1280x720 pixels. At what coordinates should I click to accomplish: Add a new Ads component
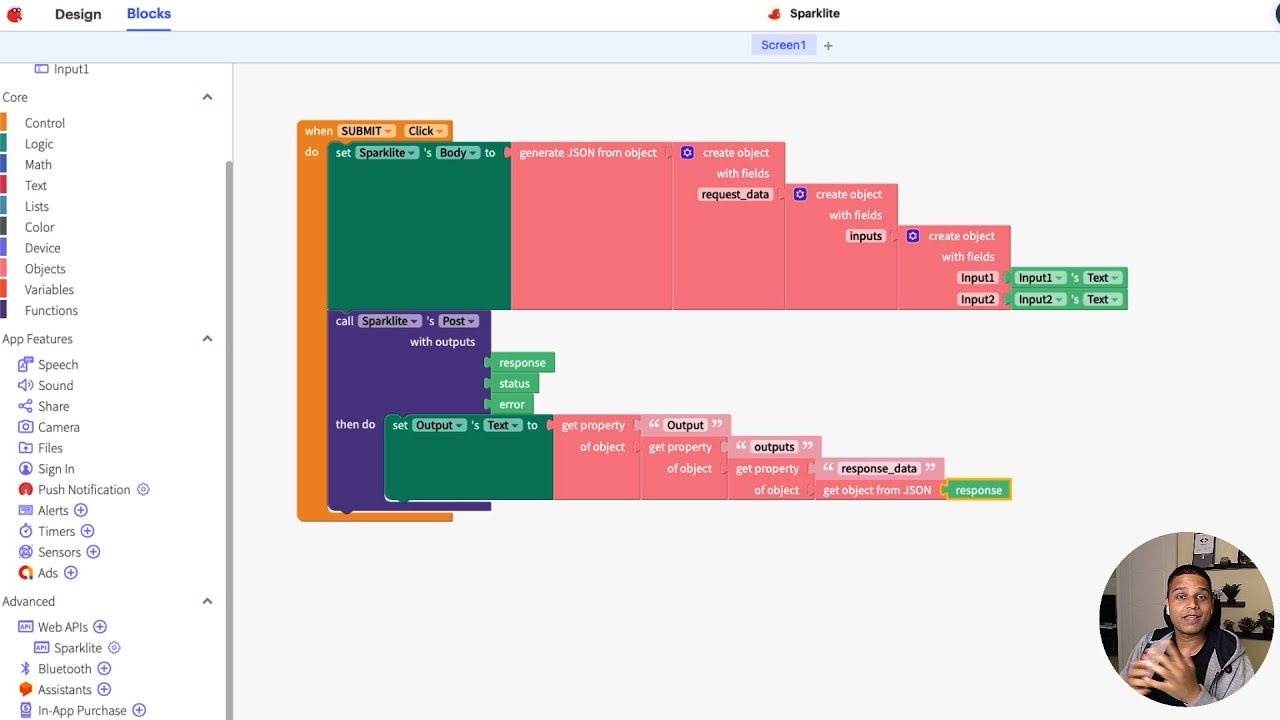[x=71, y=573]
